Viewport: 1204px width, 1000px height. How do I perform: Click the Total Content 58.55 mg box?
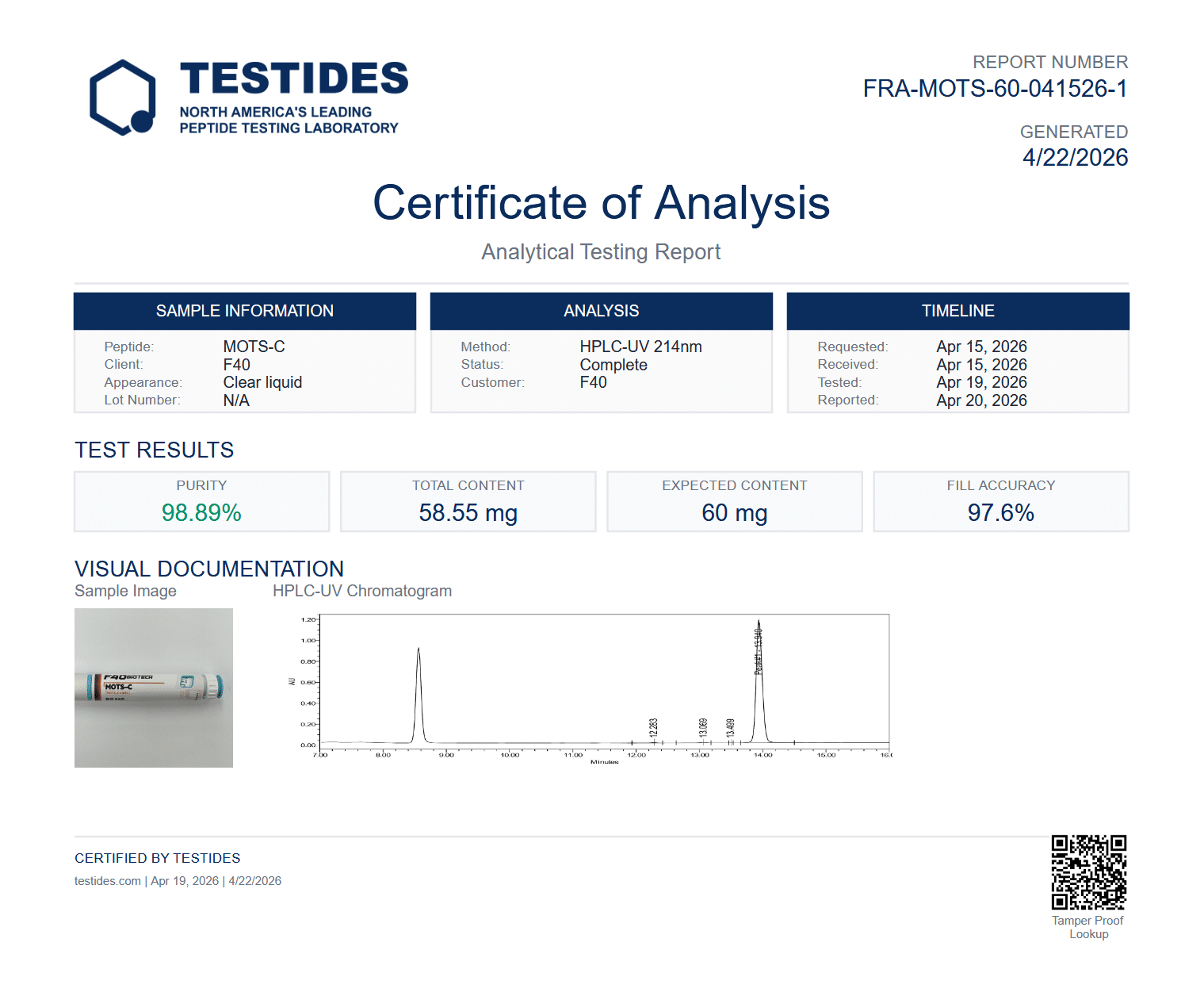coord(468,501)
